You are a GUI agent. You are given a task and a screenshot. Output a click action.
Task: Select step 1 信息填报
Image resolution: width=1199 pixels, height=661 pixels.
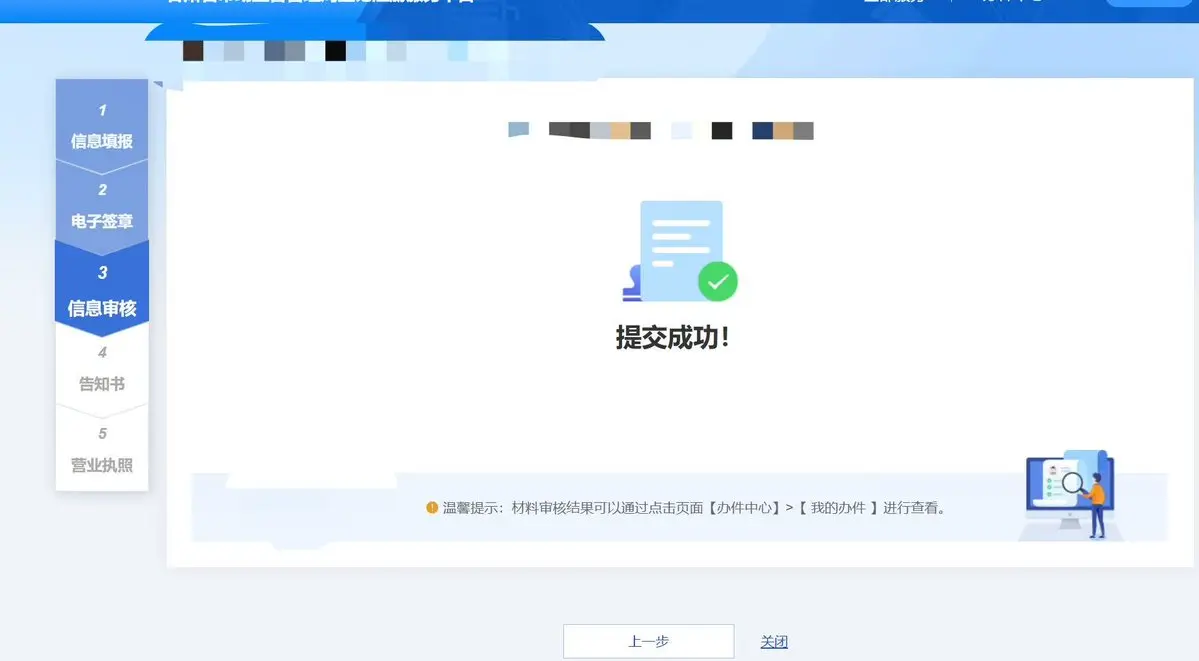coord(102,126)
